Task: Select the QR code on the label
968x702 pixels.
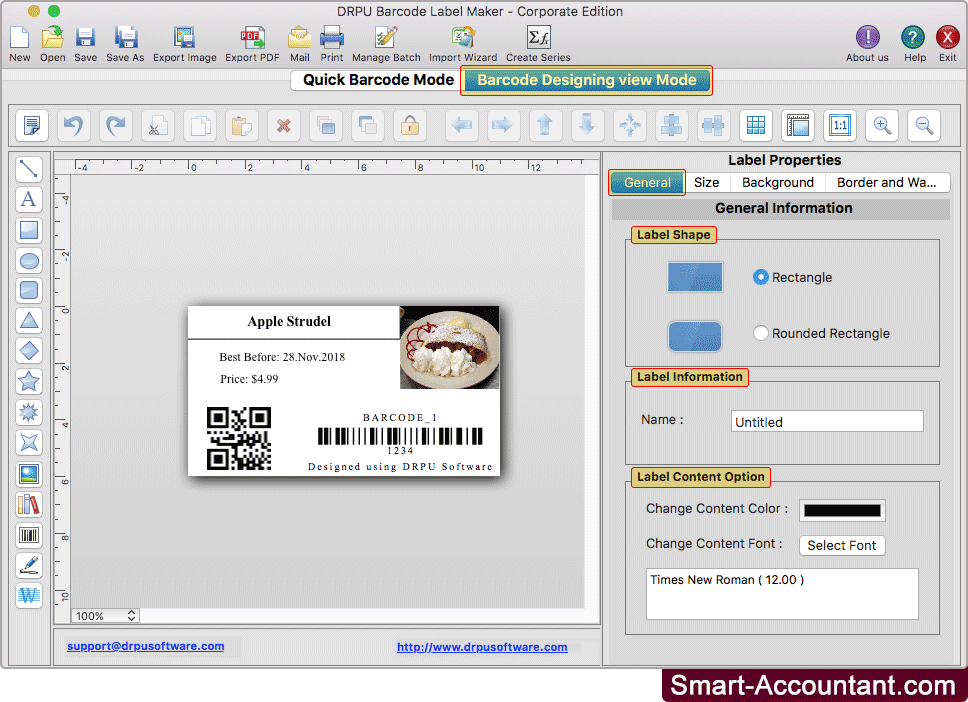Action: 239,438
